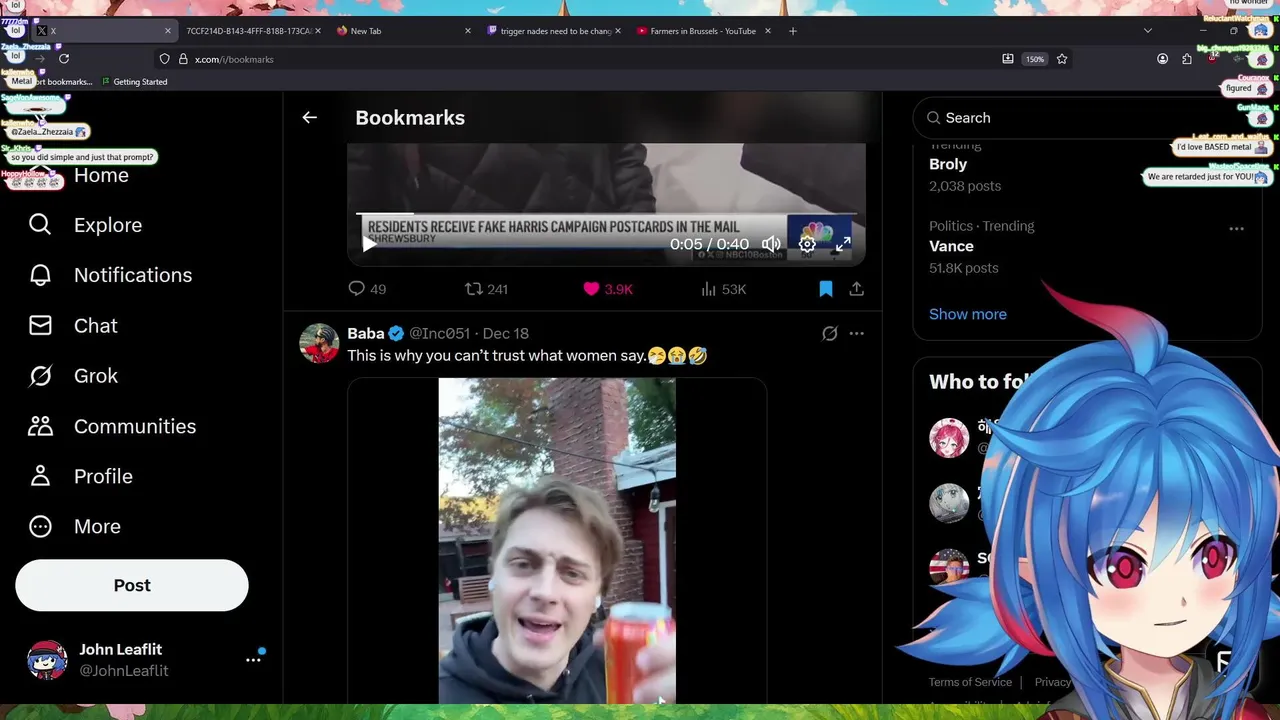Repost the post with 241 reposts
Image resolution: width=1280 pixels, height=720 pixels.
tap(486, 289)
